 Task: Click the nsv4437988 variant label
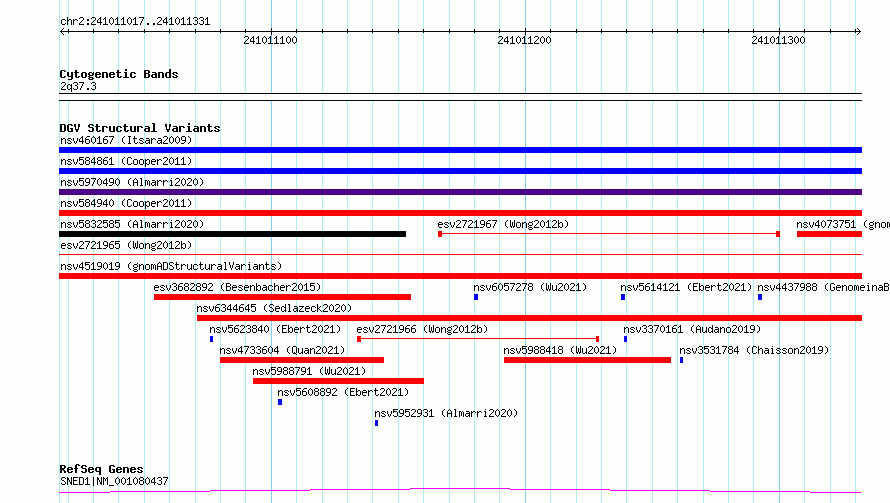tap(823, 287)
